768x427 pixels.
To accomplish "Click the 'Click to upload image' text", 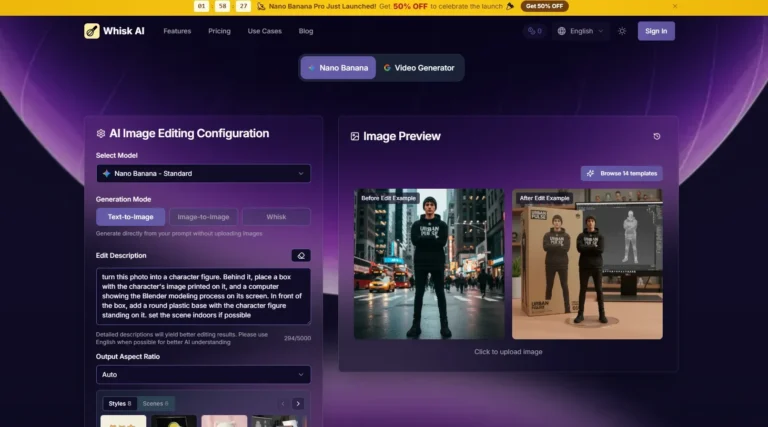I will [508, 352].
